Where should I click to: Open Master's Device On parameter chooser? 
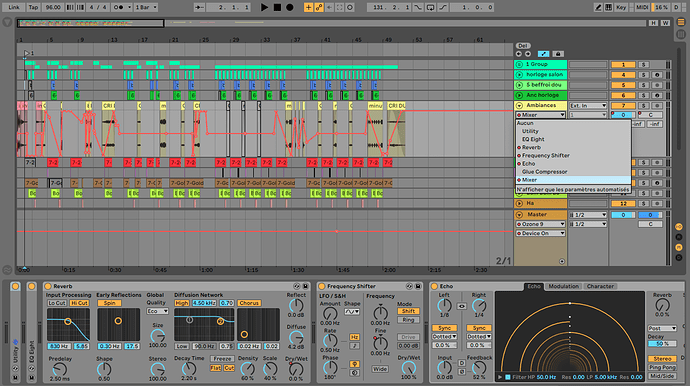click(541, 233)
